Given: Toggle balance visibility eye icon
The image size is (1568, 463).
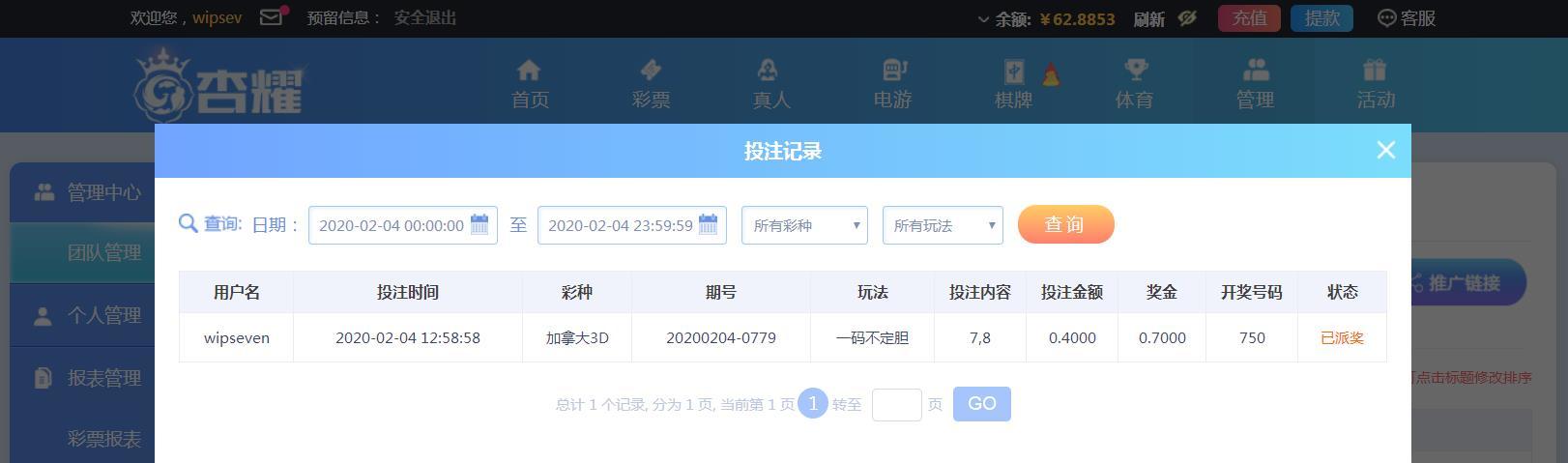Looking at the screenshot, I should (1188, 18).
